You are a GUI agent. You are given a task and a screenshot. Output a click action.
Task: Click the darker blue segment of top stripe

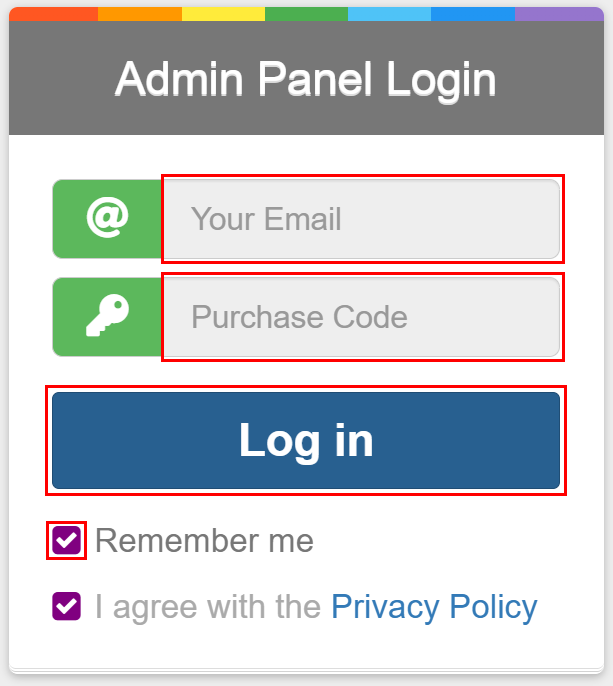(x=473, y=14)
